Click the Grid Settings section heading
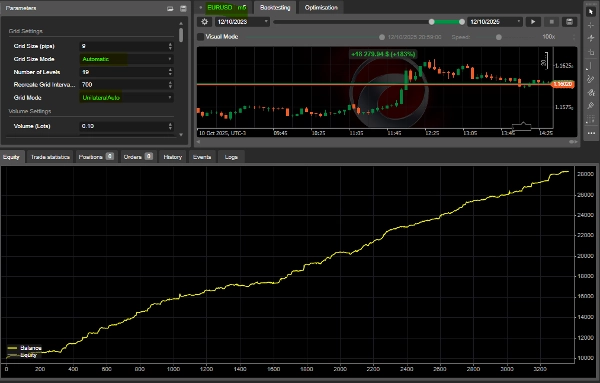Viewport: 600px width, 383px height. (x=26, y=31)
